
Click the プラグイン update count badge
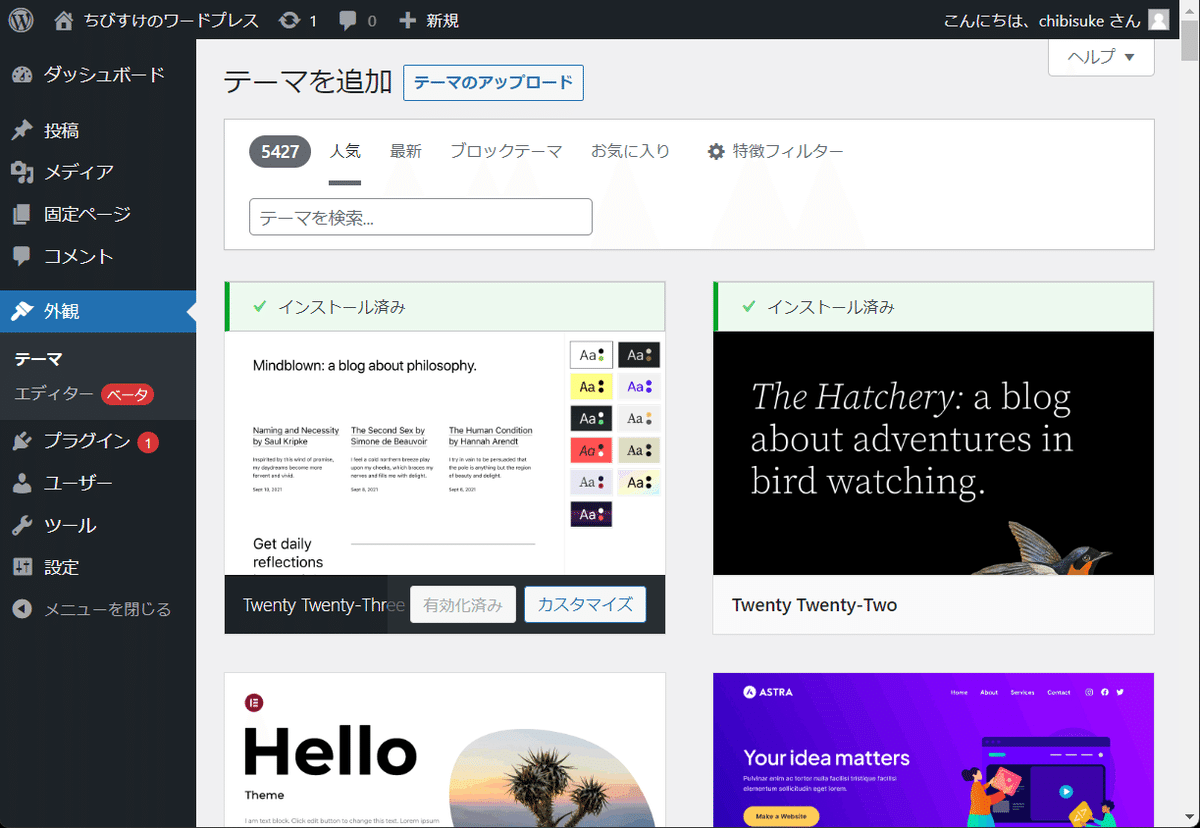pos(148,442)
